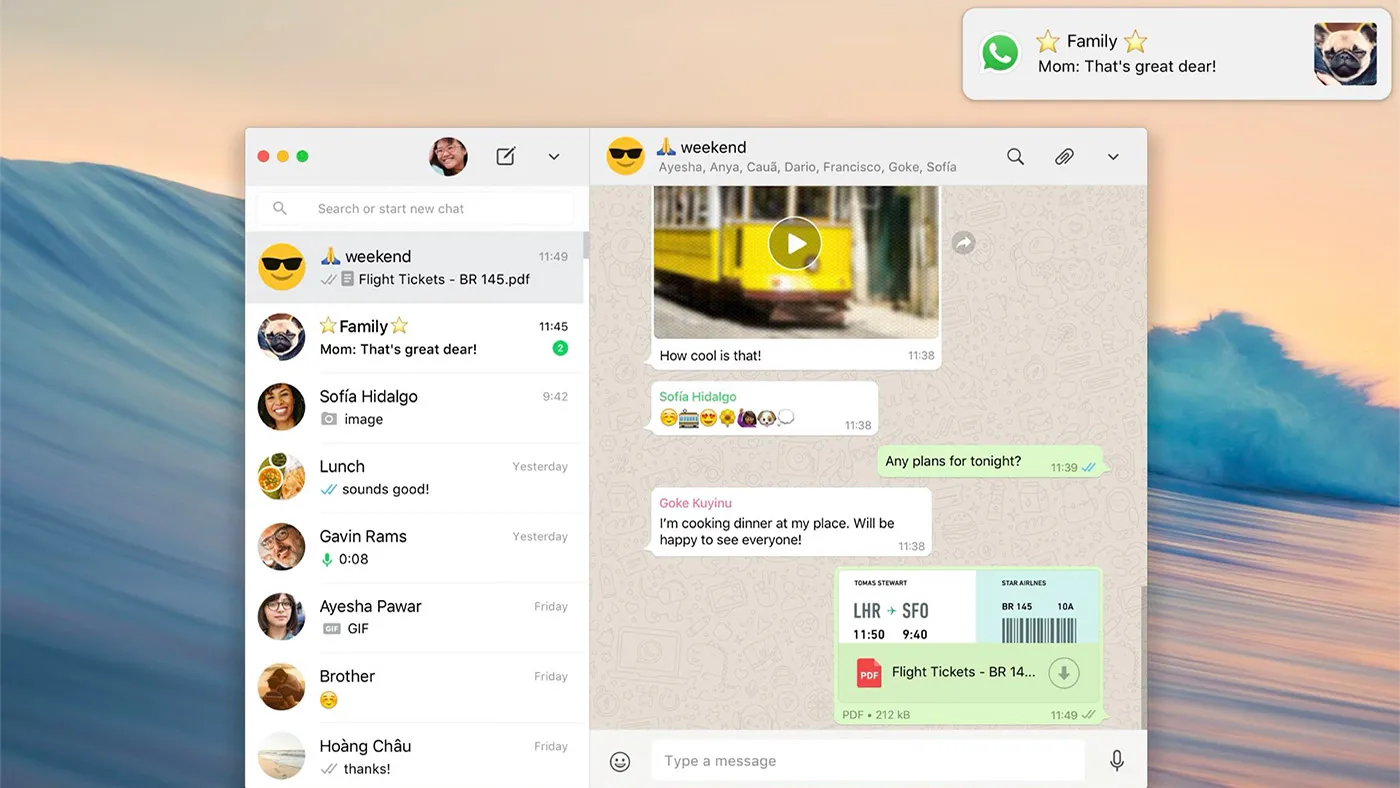Click the Search or start new chat field
This screenshot has height=788, width=1400.
416,209
